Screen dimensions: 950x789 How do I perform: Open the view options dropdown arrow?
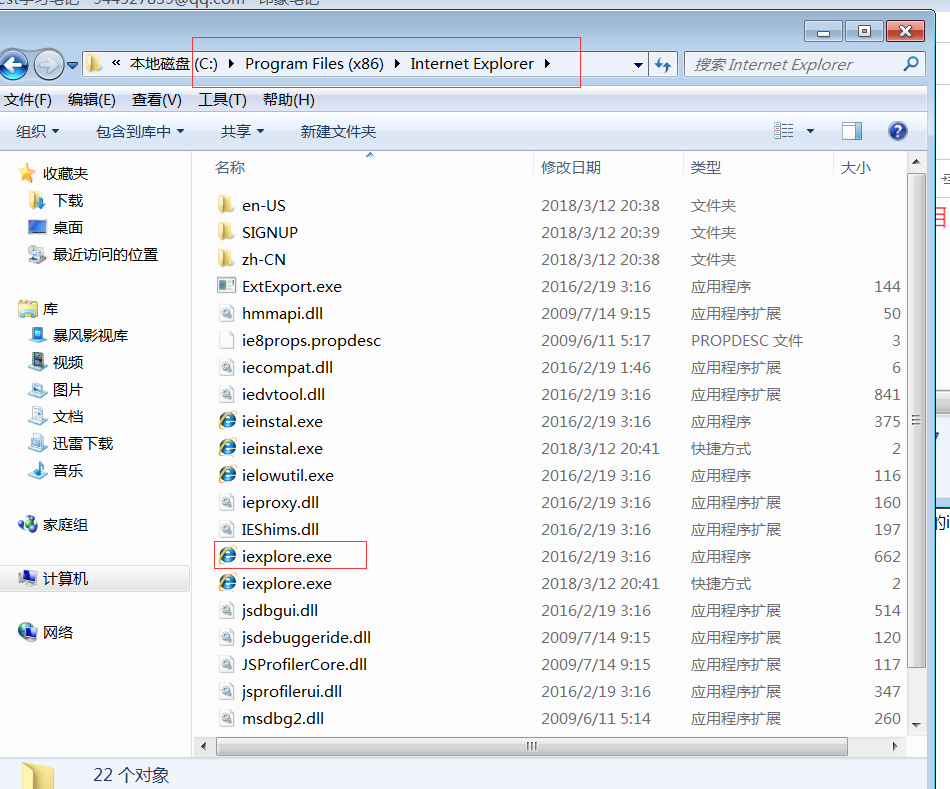[x=810, y=131]
